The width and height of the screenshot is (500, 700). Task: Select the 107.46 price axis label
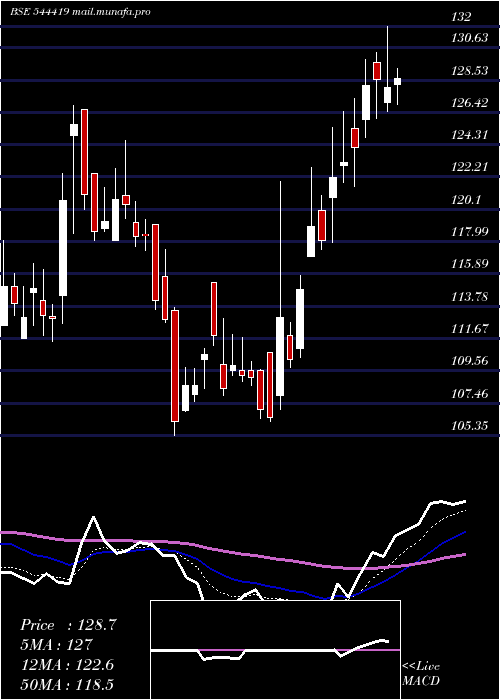470,393
